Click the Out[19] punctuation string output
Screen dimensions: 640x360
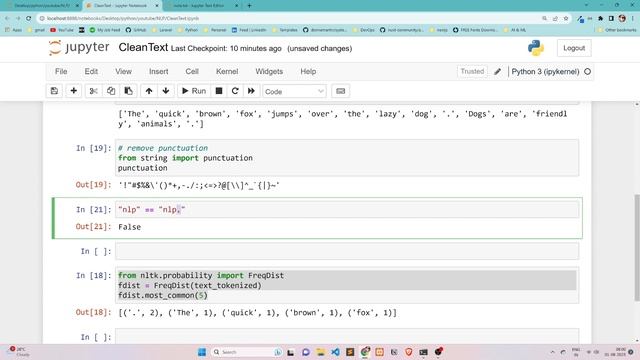click(199, 185)
